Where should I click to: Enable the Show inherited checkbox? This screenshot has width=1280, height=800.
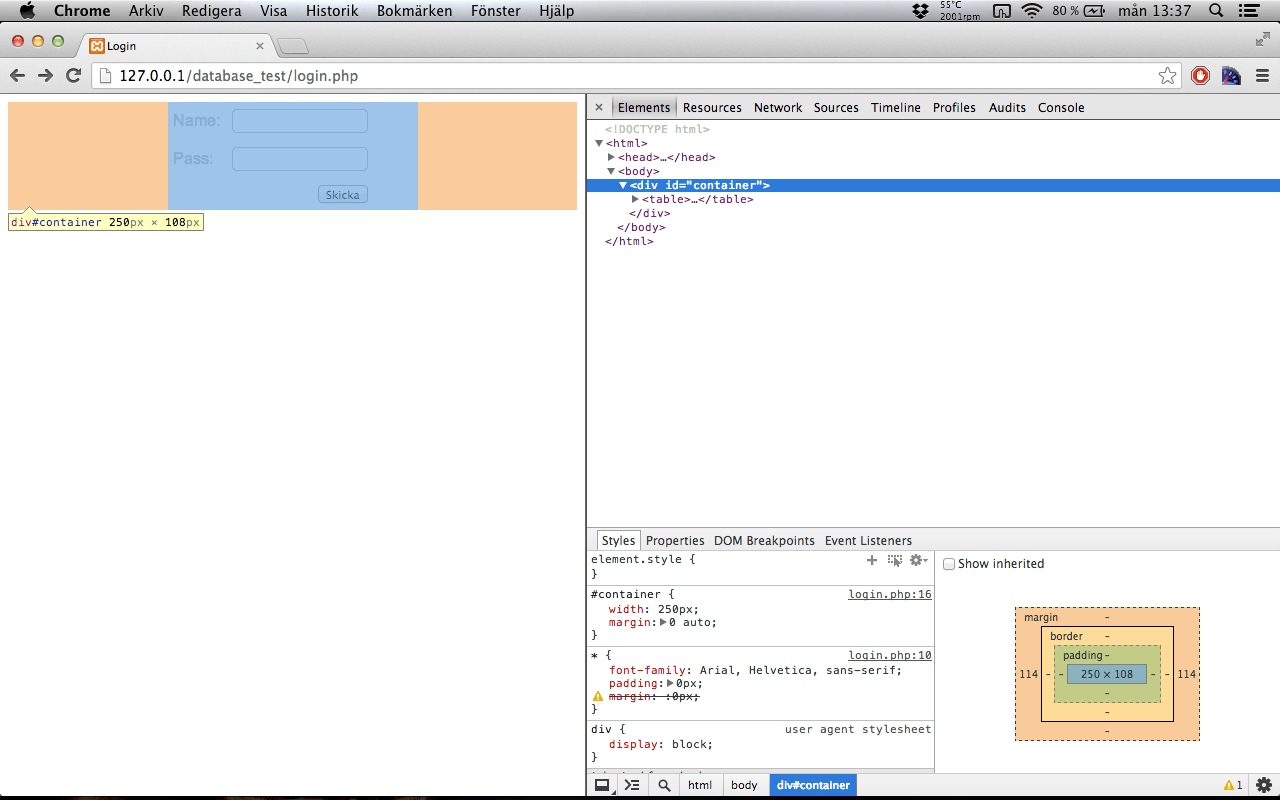(948, 563)
